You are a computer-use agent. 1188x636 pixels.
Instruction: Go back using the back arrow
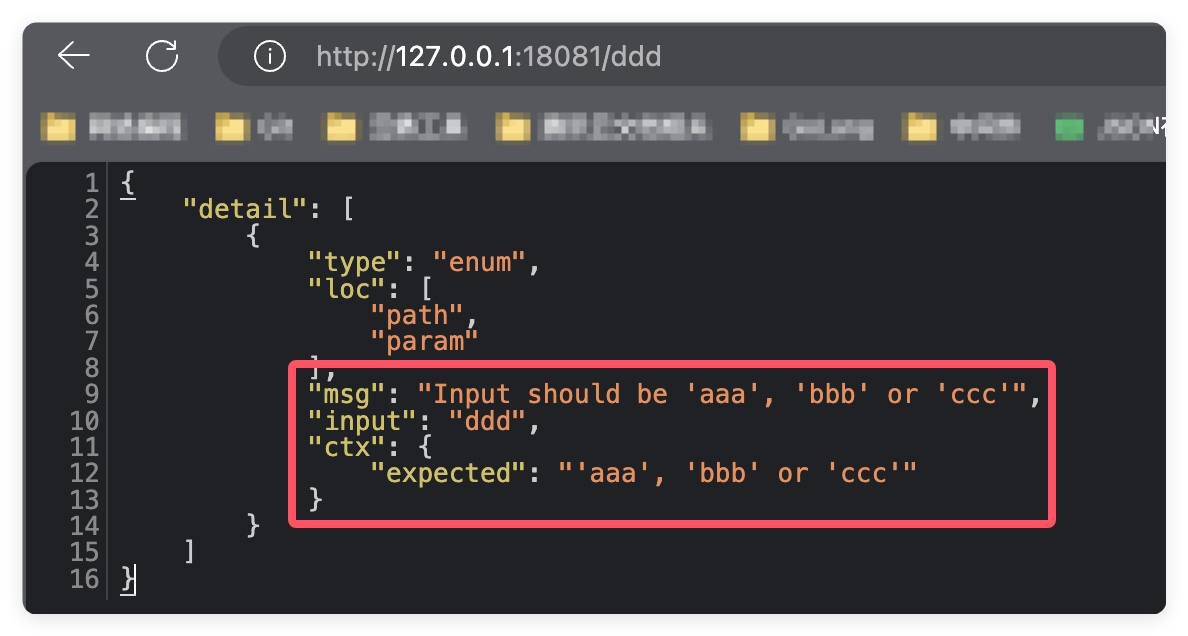point(74,56)
